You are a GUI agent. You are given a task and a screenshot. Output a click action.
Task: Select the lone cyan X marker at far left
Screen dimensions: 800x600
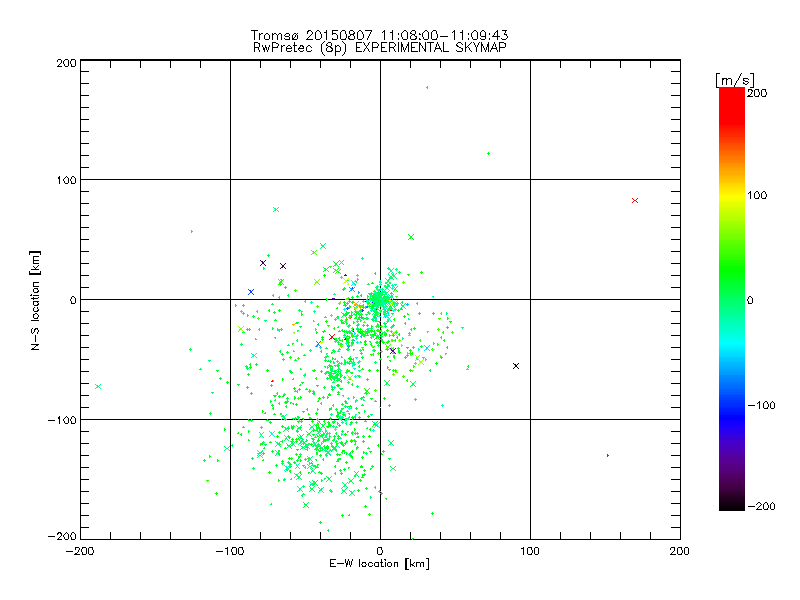pos(98,386)
